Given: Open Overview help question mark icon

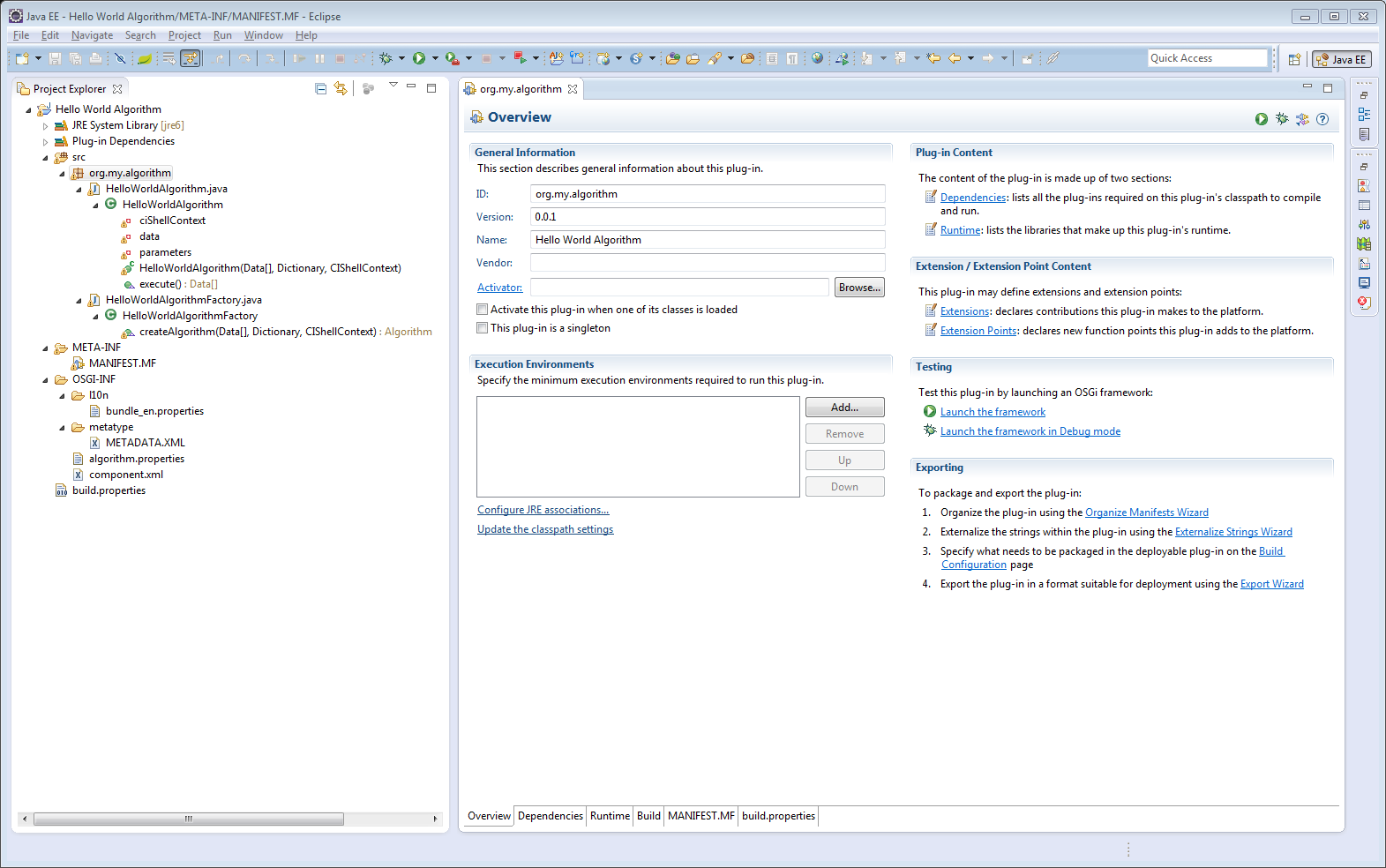Looking at the screenshot, I should click(1322, 119).
